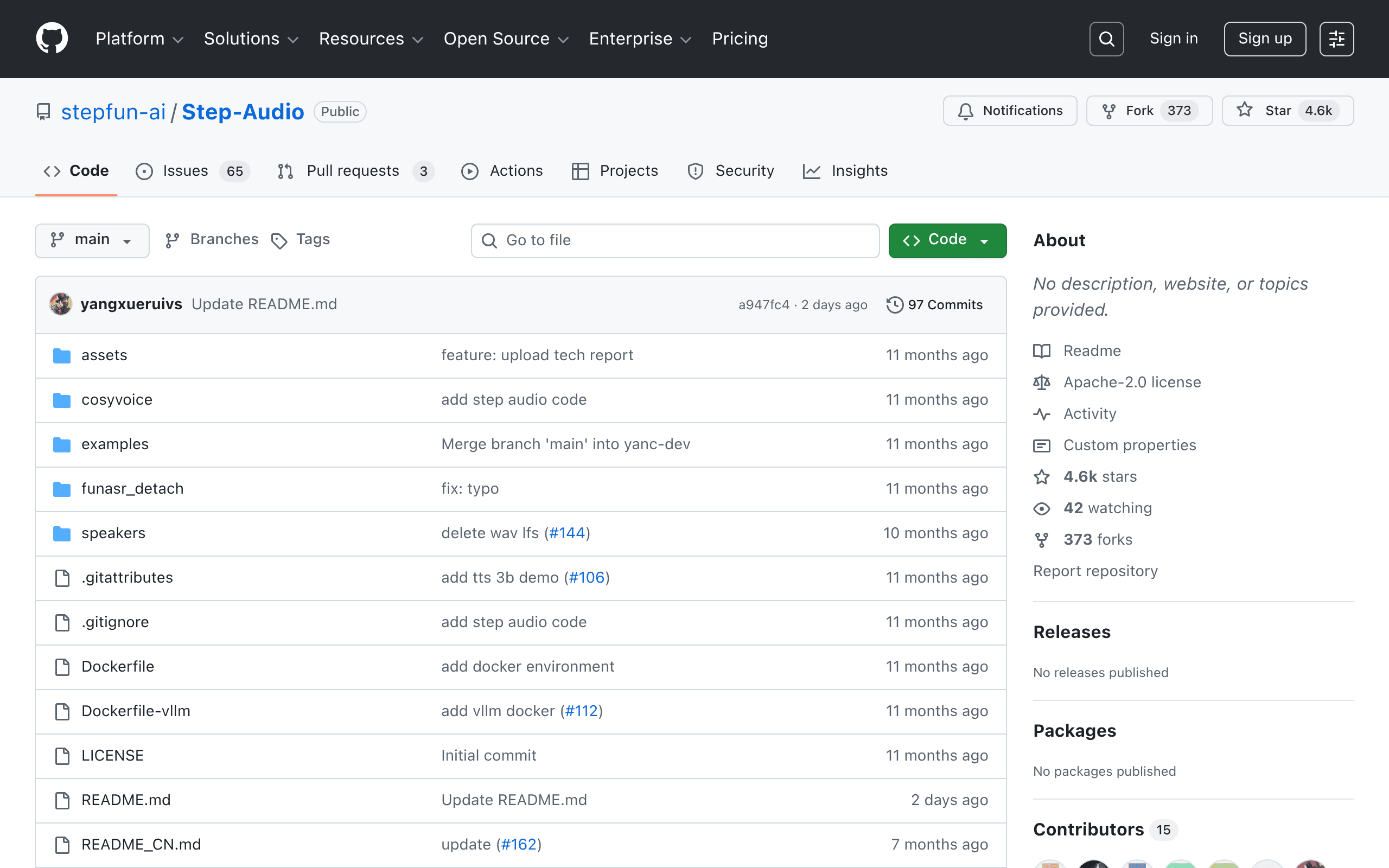Image resolution: width=1389 pixels, height=868 pixels.
Task: Open commit history 97 Commits
Action: coord(934,304)
